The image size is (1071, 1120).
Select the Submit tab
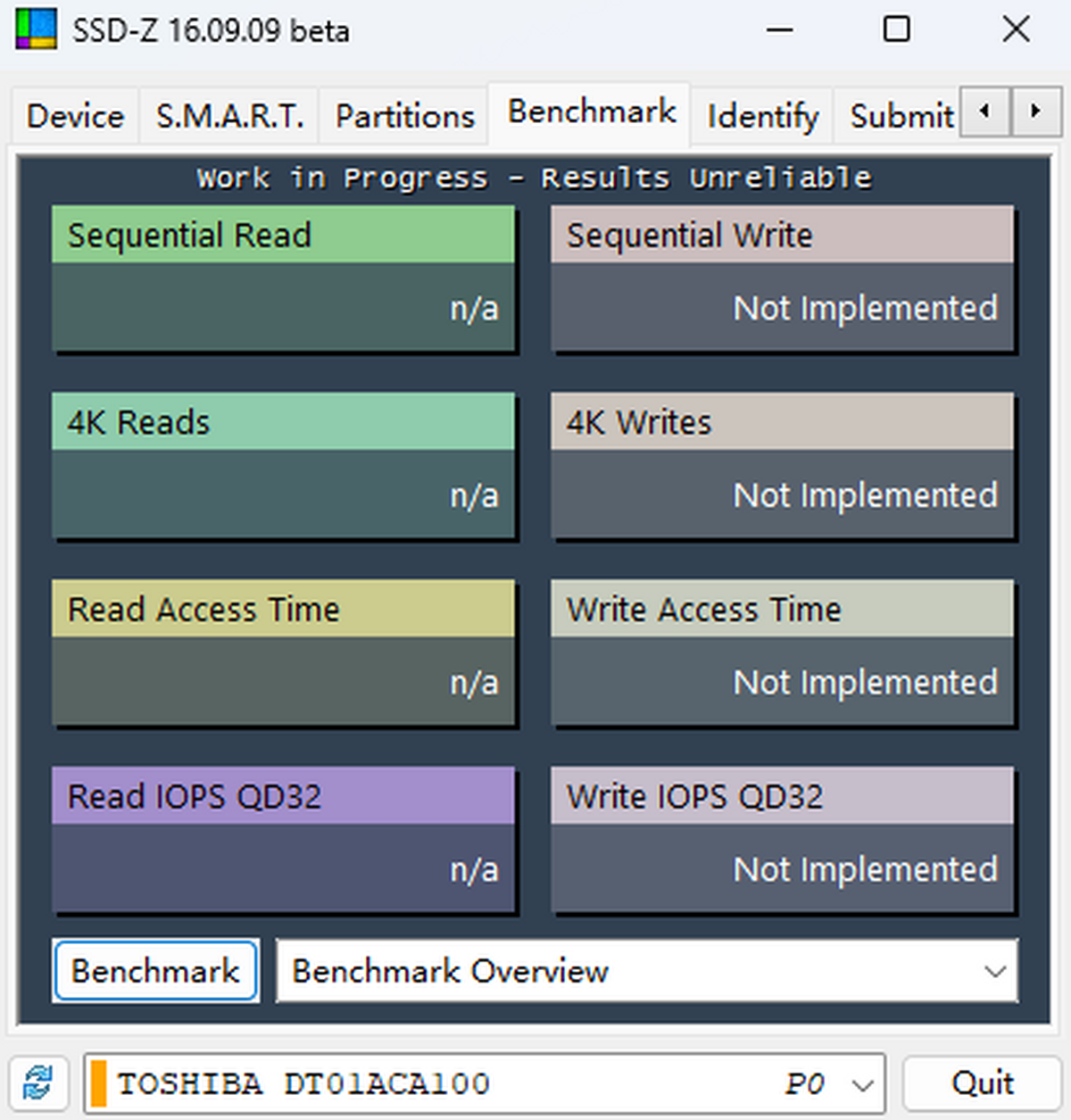pos(901,115)
